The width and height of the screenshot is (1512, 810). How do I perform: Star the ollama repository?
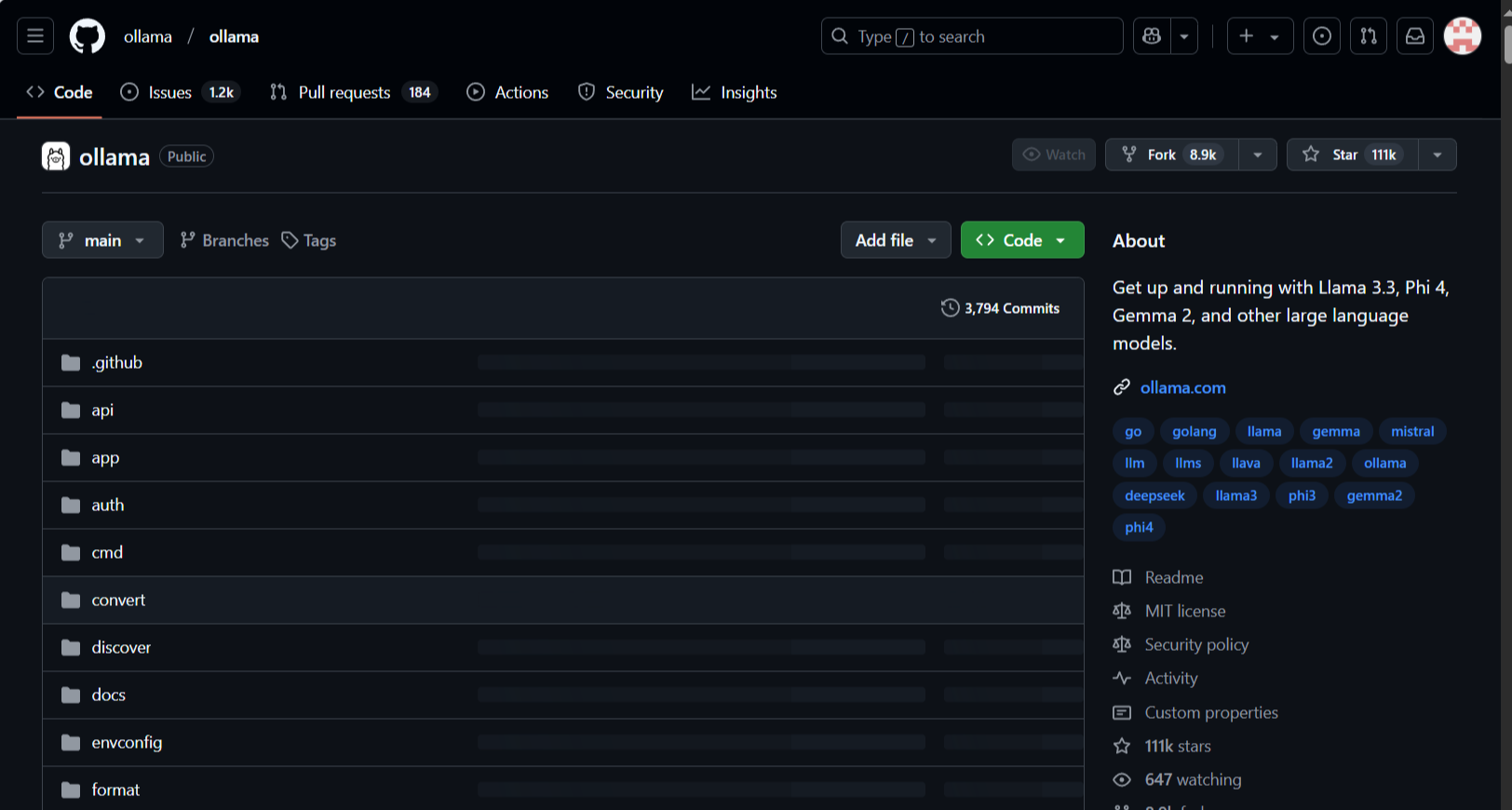coord(1352,155)
